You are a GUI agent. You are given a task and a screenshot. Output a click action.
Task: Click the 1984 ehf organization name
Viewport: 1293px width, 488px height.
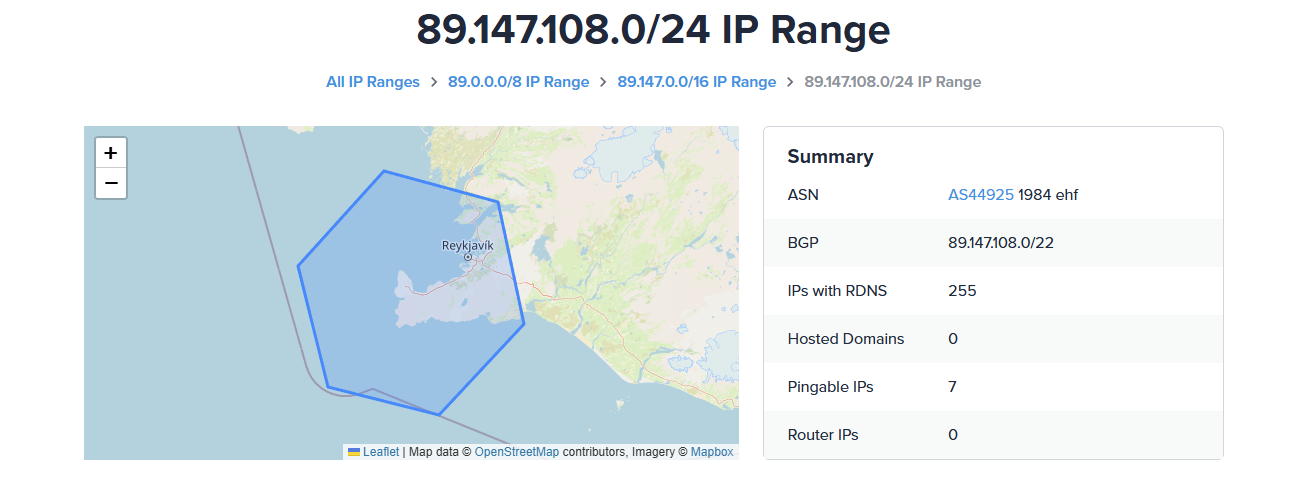click(x=1048, y=195)
